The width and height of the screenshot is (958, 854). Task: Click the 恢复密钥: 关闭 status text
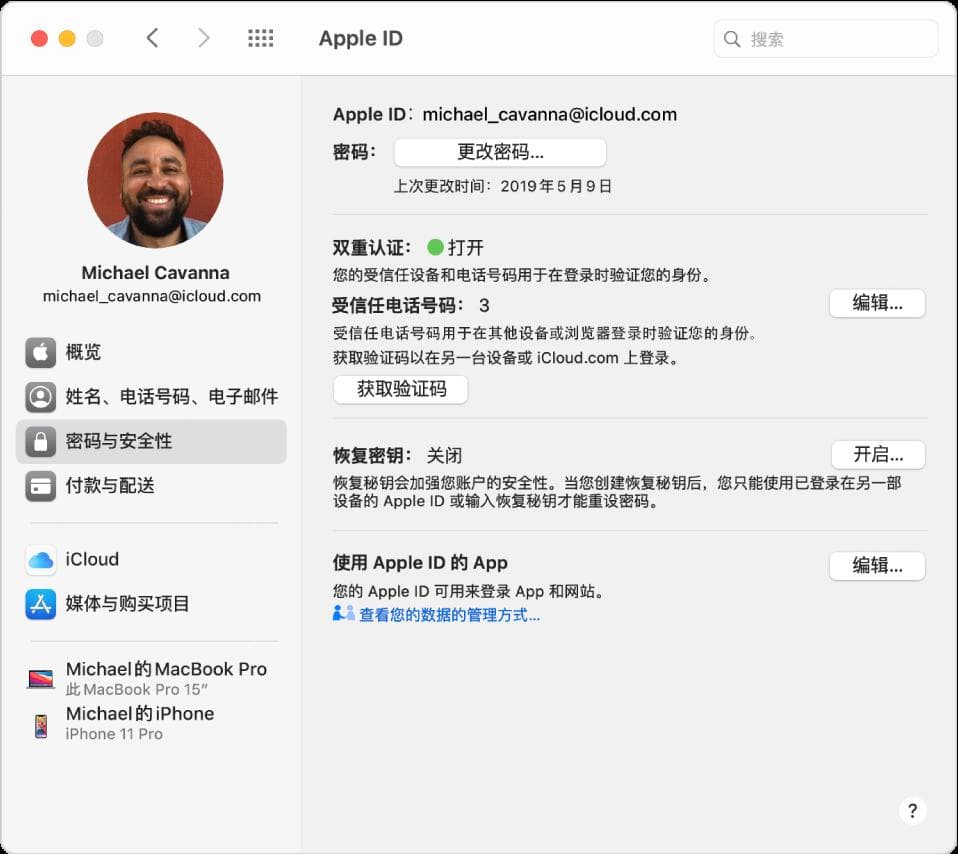click(x=397, y=456)
